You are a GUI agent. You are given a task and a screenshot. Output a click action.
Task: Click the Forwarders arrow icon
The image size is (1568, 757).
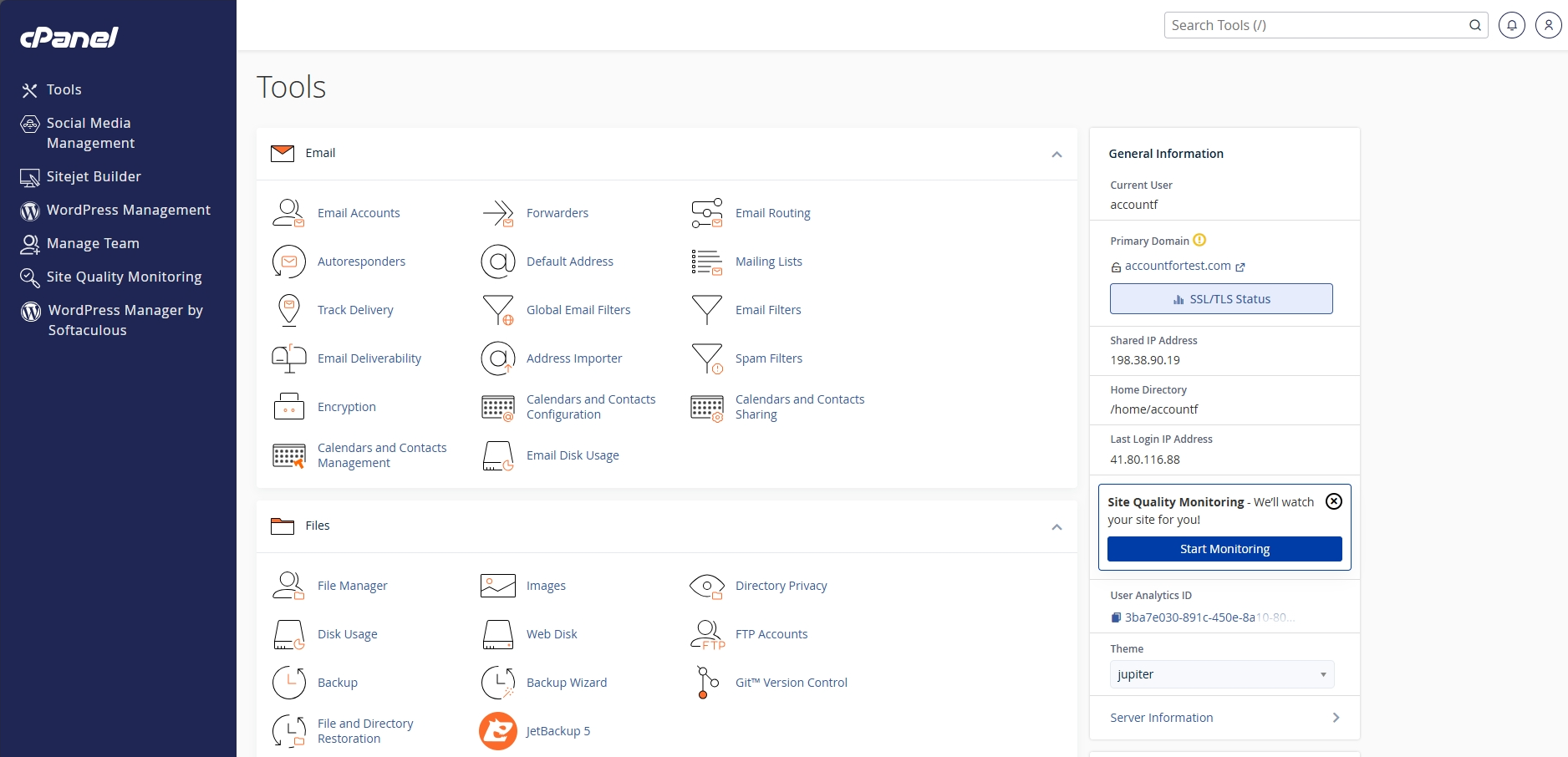[x=498, y=213]
